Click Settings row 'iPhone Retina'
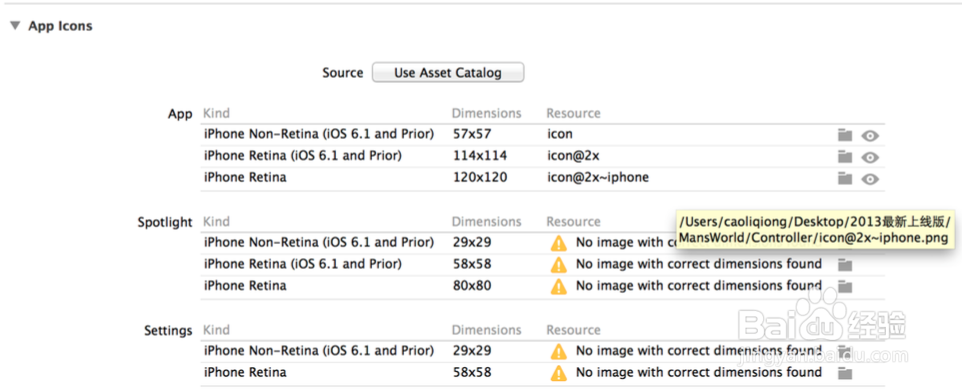Viewport: 962px width, 389px height. [245, 372]
